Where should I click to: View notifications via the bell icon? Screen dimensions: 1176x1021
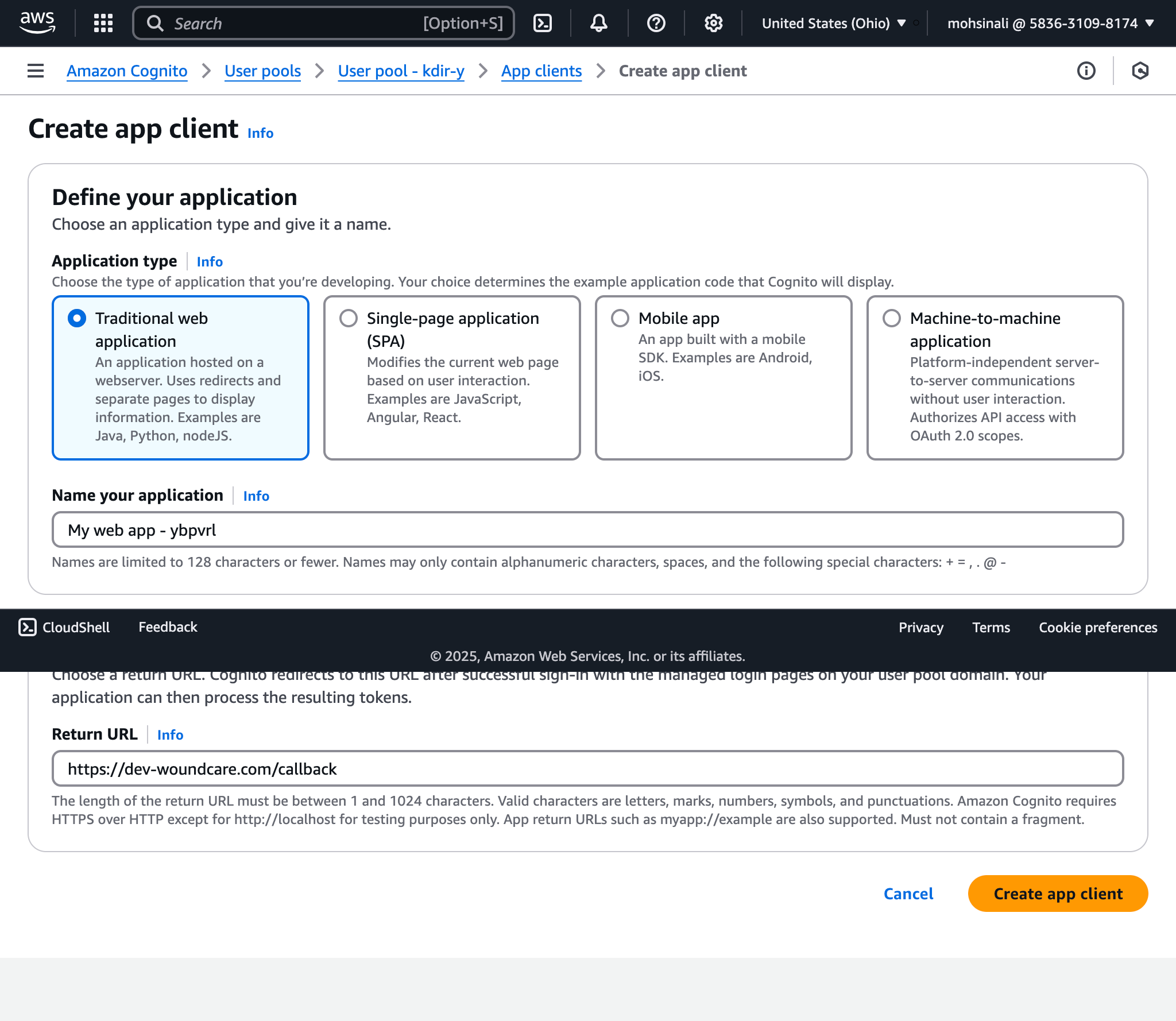coord(599,23)
